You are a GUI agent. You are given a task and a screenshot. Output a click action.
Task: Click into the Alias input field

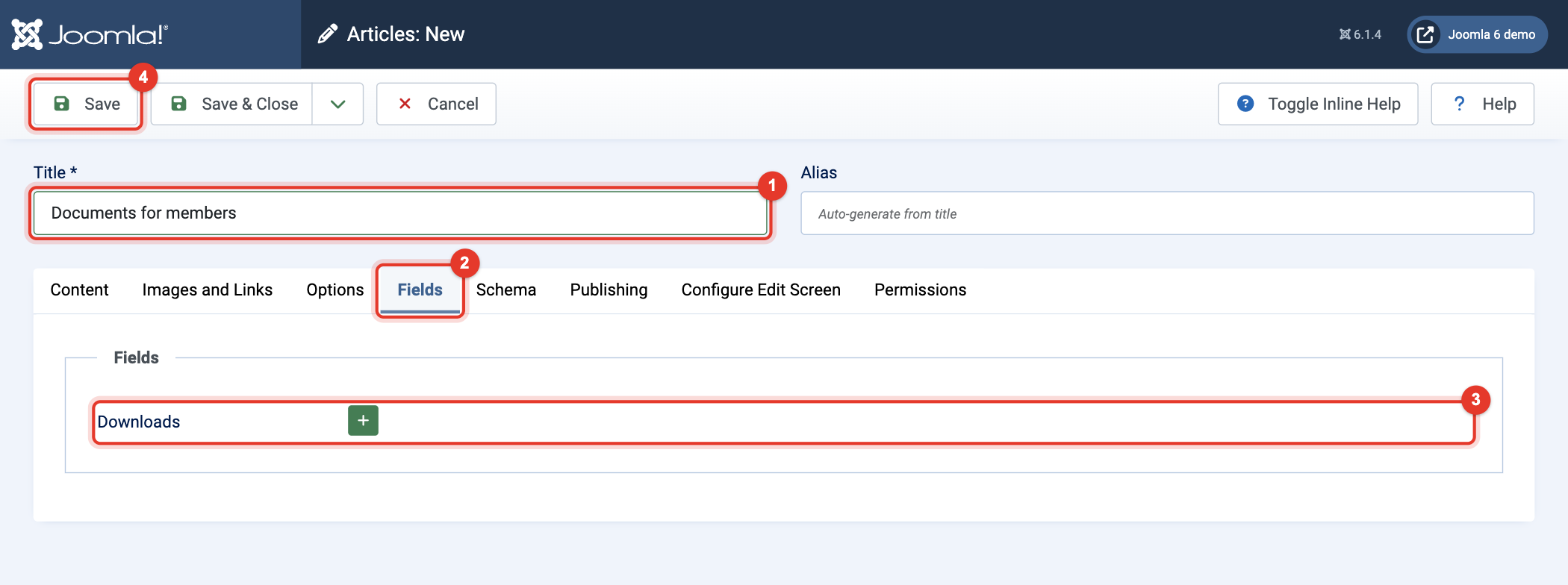(1167, 213)
